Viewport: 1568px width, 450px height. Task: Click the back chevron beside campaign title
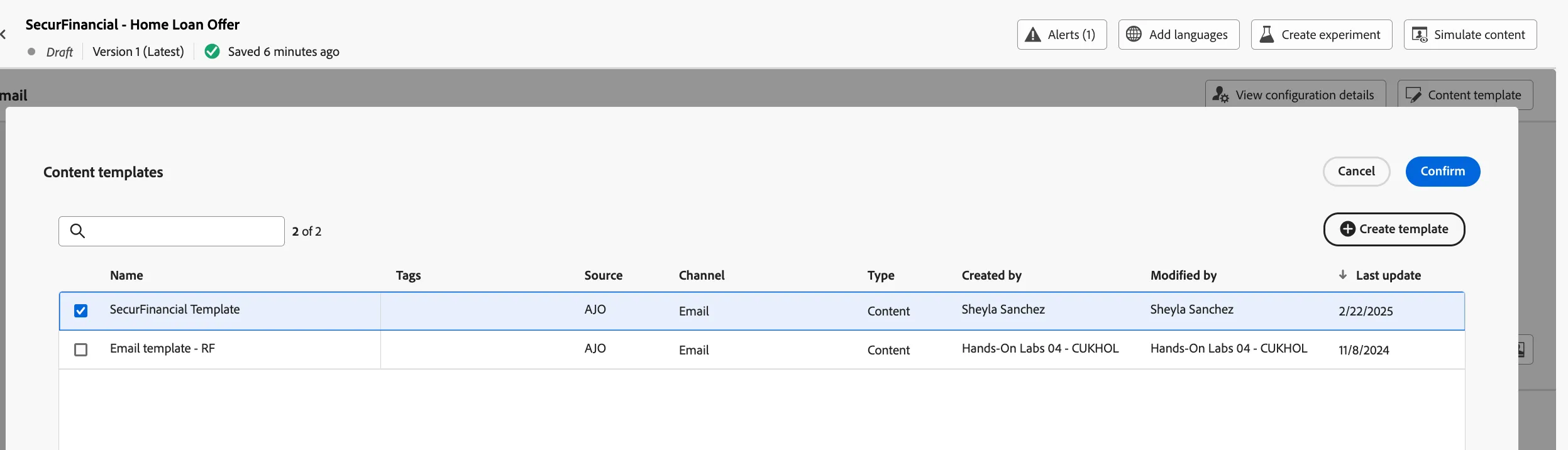pyautogui.click(x=3, y=34)
